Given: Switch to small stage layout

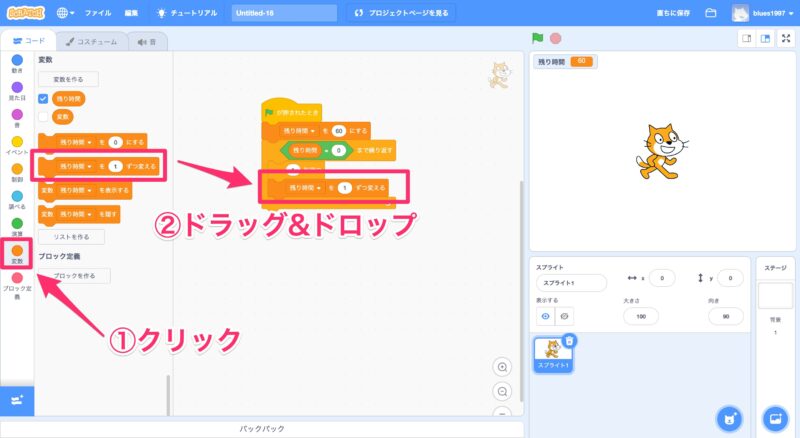Looking at the screenshot, I should coord(745,39).
